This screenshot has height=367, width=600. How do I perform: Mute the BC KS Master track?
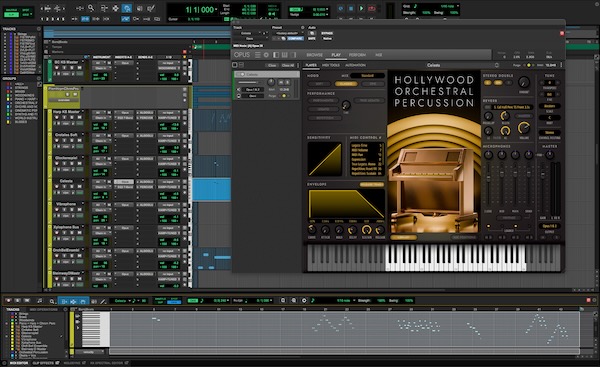(79, 68)
